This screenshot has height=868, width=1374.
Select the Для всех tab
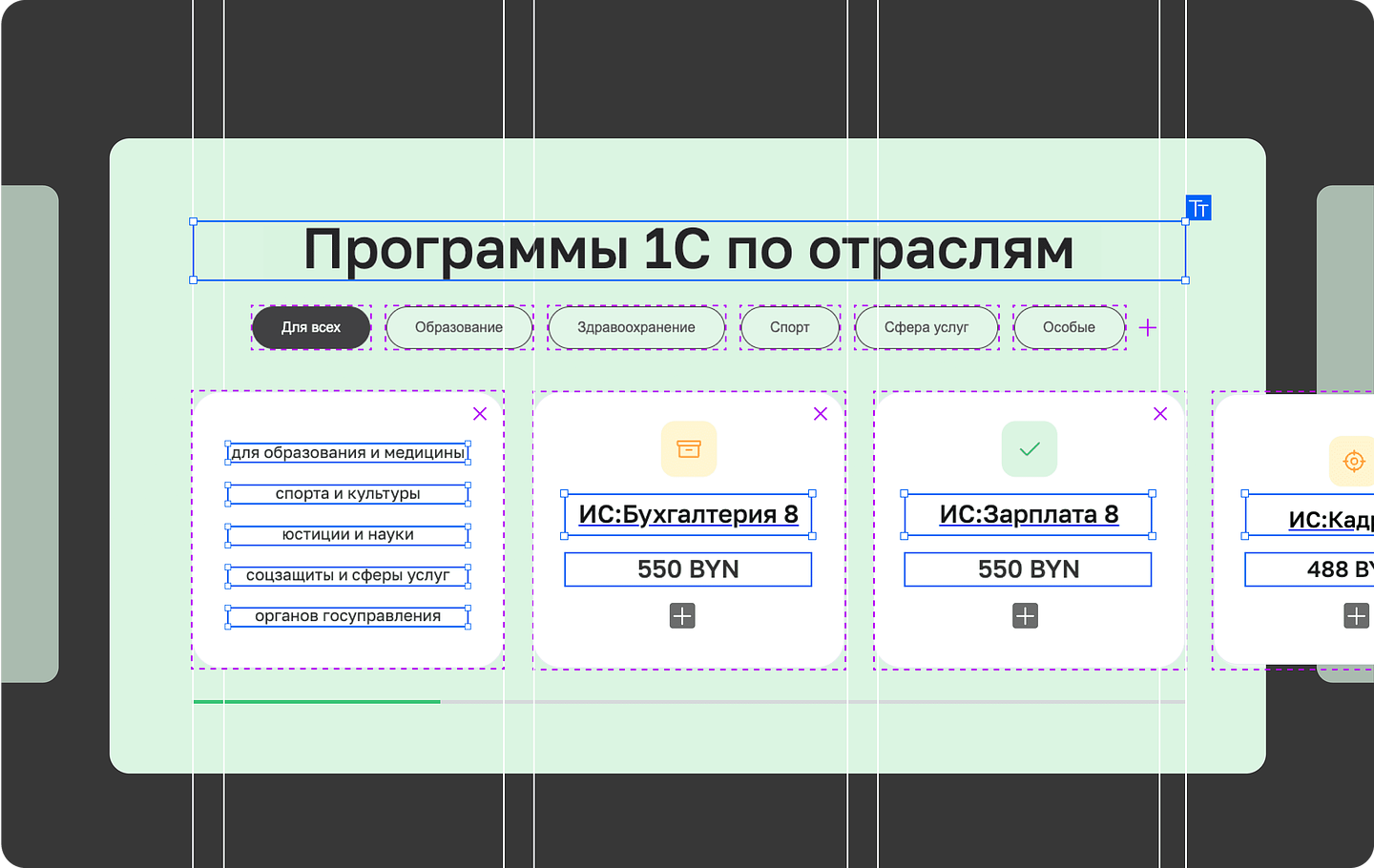coord(311,327)
